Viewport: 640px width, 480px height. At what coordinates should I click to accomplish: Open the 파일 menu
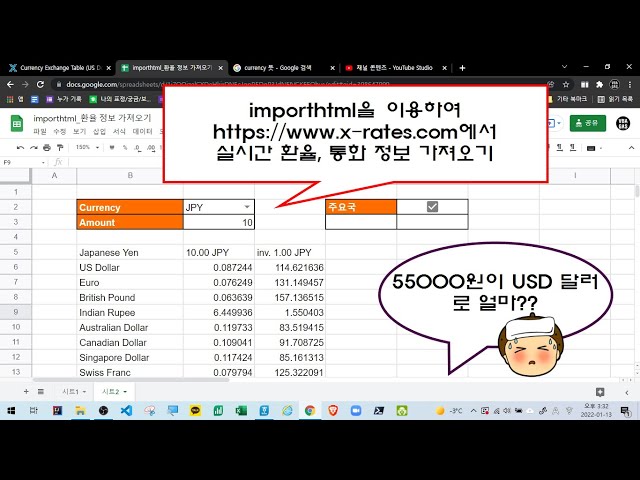(40, 131)
